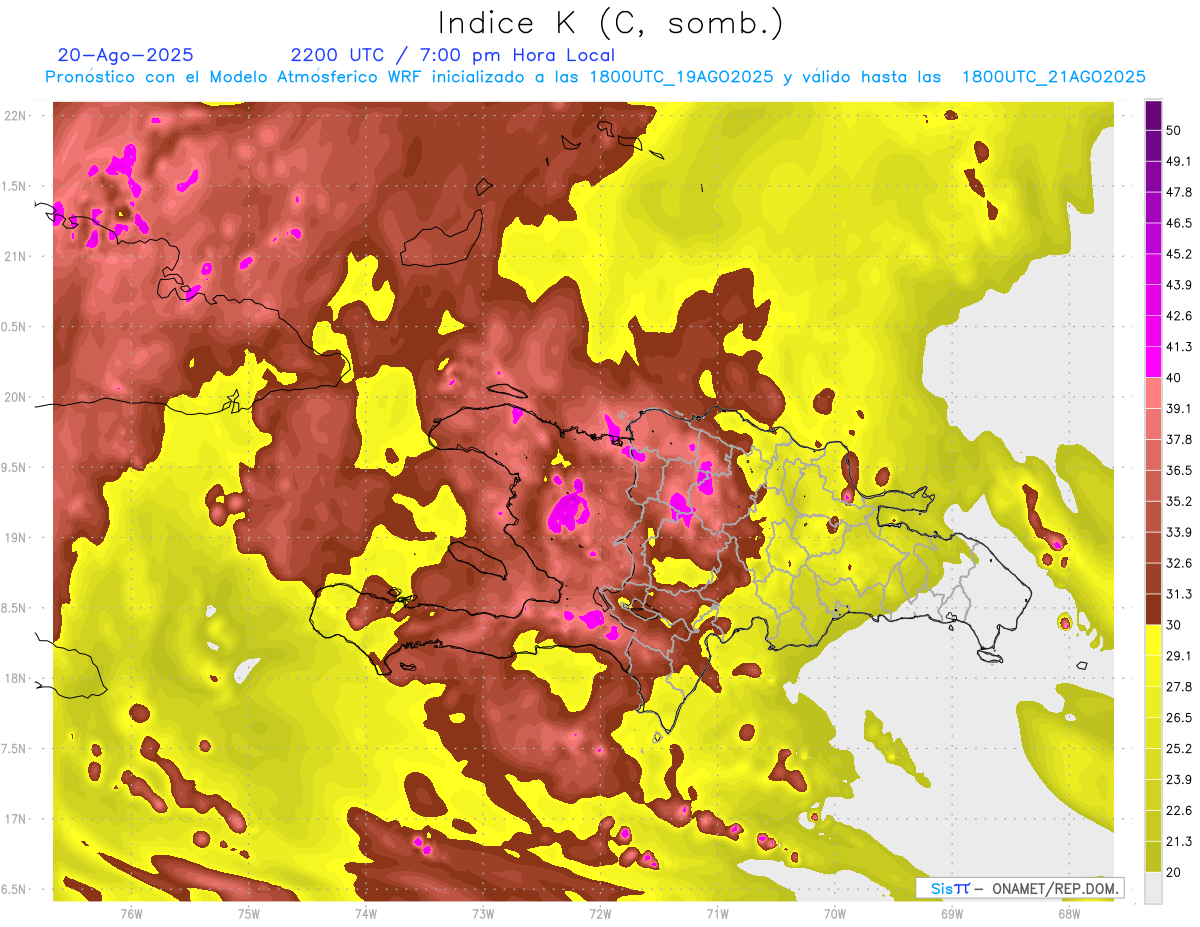
Task: Click the bright yellow legend band between 29.1 and 30
Action: pyautogui.click(x=1153, y=640)
